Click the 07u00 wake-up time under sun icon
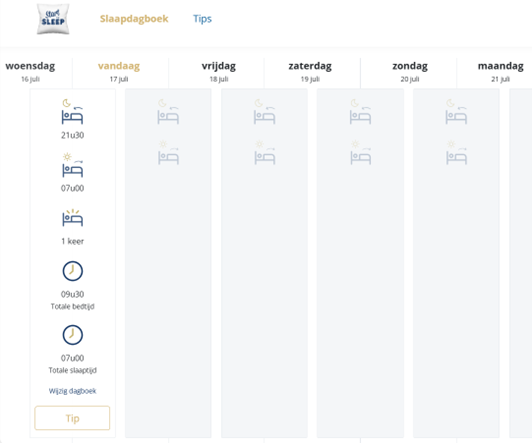 pos(73,188)
